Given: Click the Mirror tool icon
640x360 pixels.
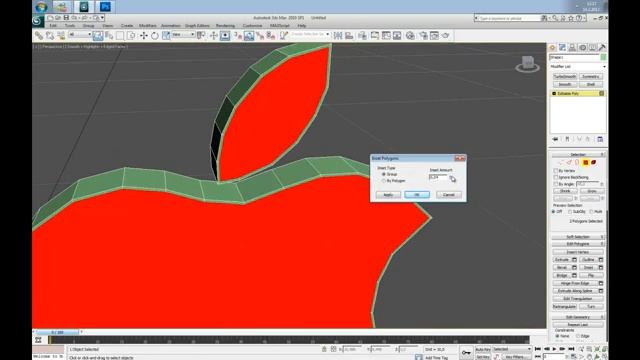Looking at the screenshot, I should (338, 36).
